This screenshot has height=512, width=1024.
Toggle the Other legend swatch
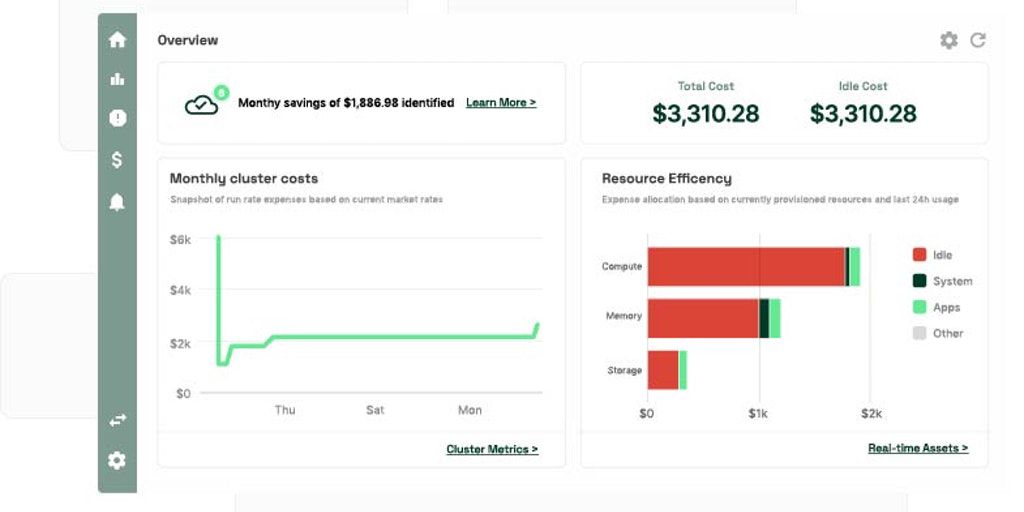919,333
